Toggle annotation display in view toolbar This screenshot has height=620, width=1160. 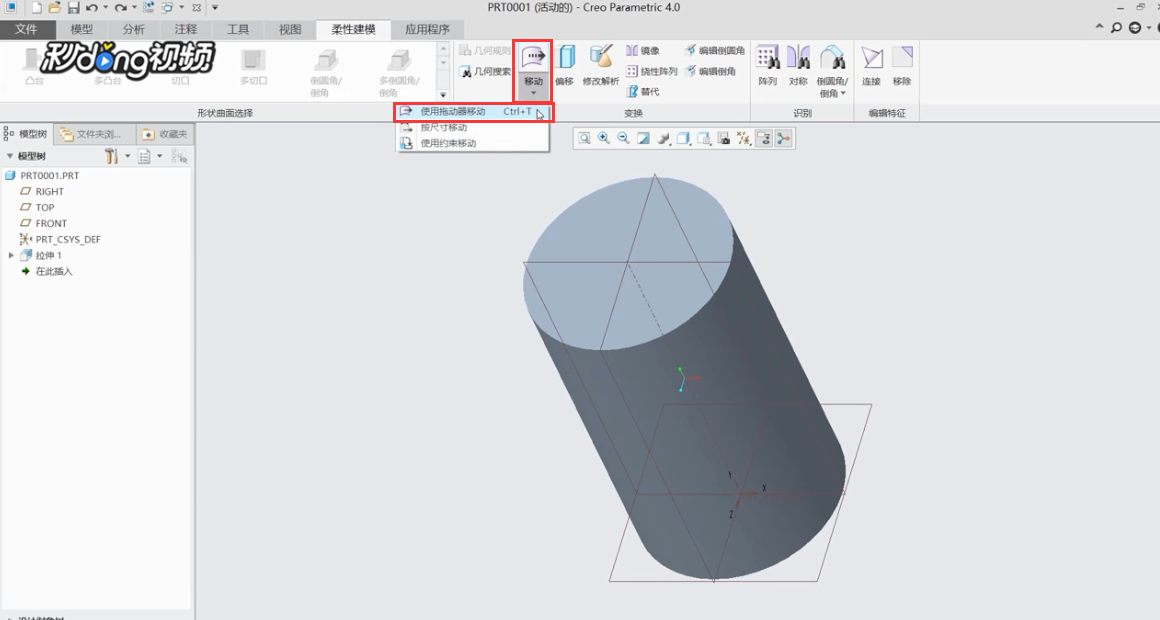click(x=763, y=138)
